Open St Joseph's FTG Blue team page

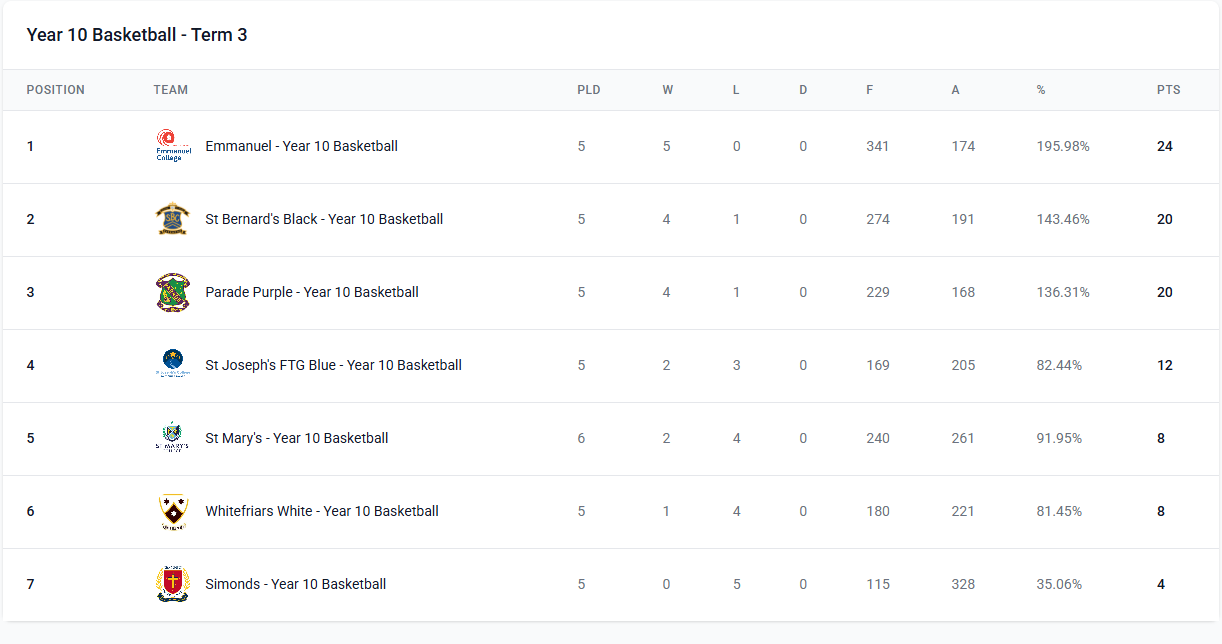[x=333, y=365]
